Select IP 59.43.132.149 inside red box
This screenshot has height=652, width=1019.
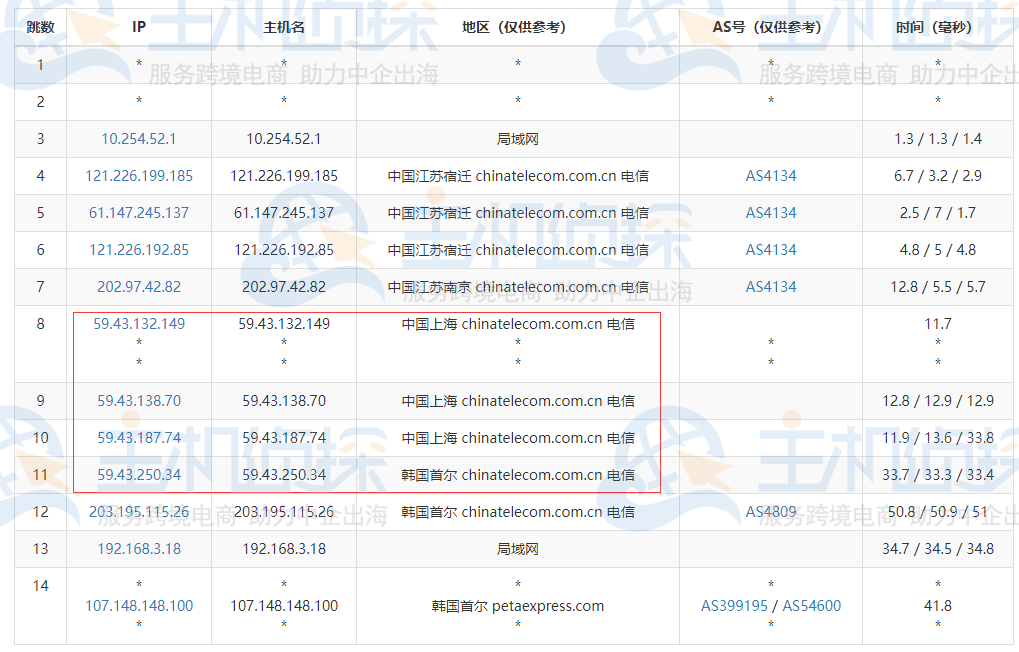(x=138, y=323)
